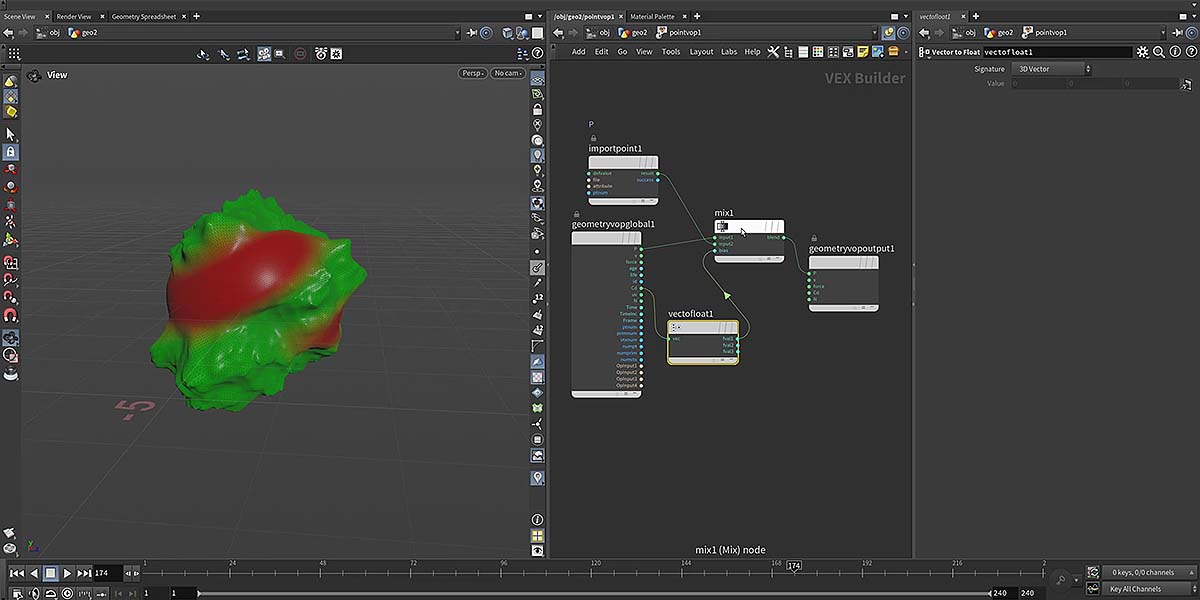Toggle real-time playback icon below playbar
Viewport: 1200px width, 600px height.
coord(67,594)
